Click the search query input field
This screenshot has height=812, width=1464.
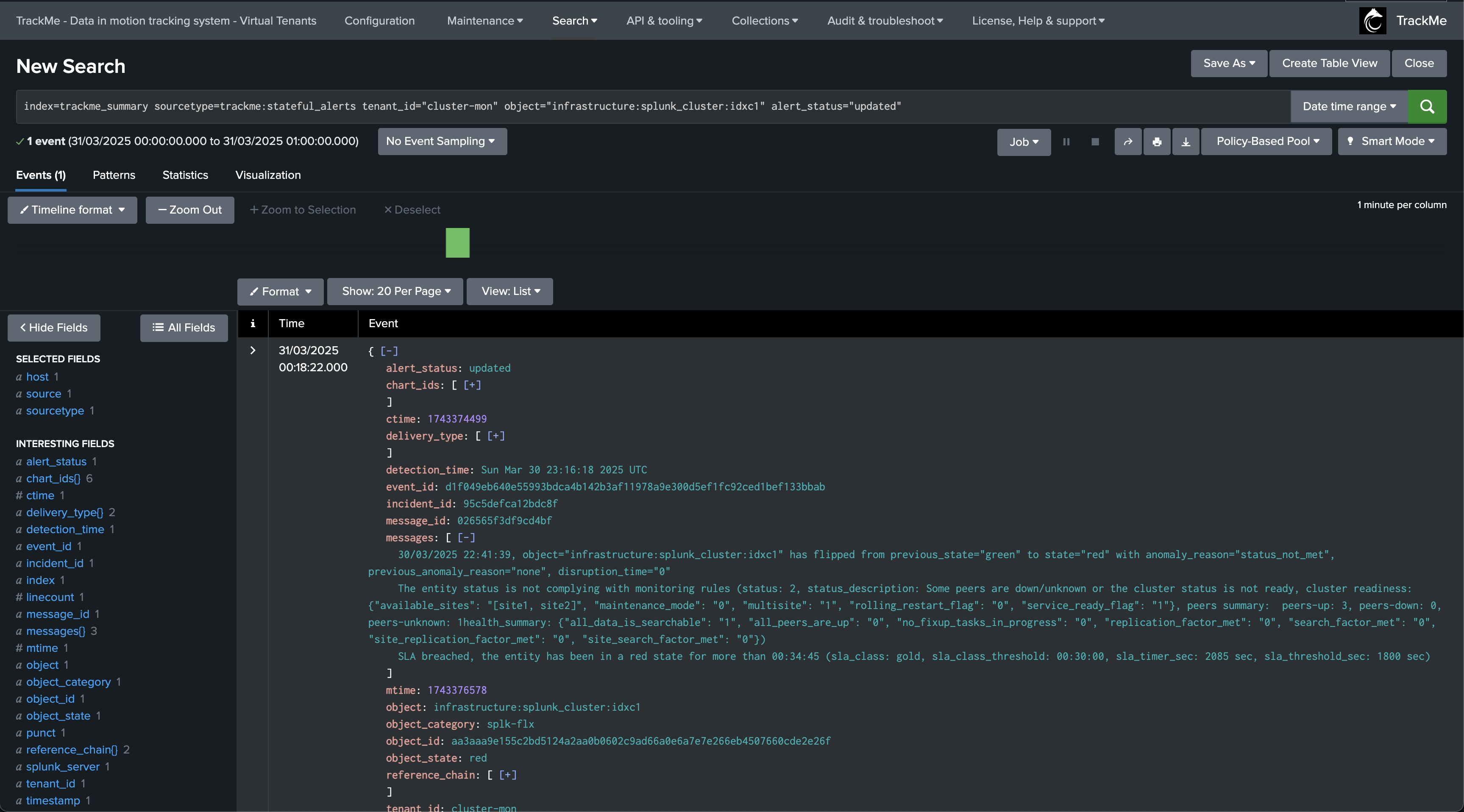(x=654, y=106)
